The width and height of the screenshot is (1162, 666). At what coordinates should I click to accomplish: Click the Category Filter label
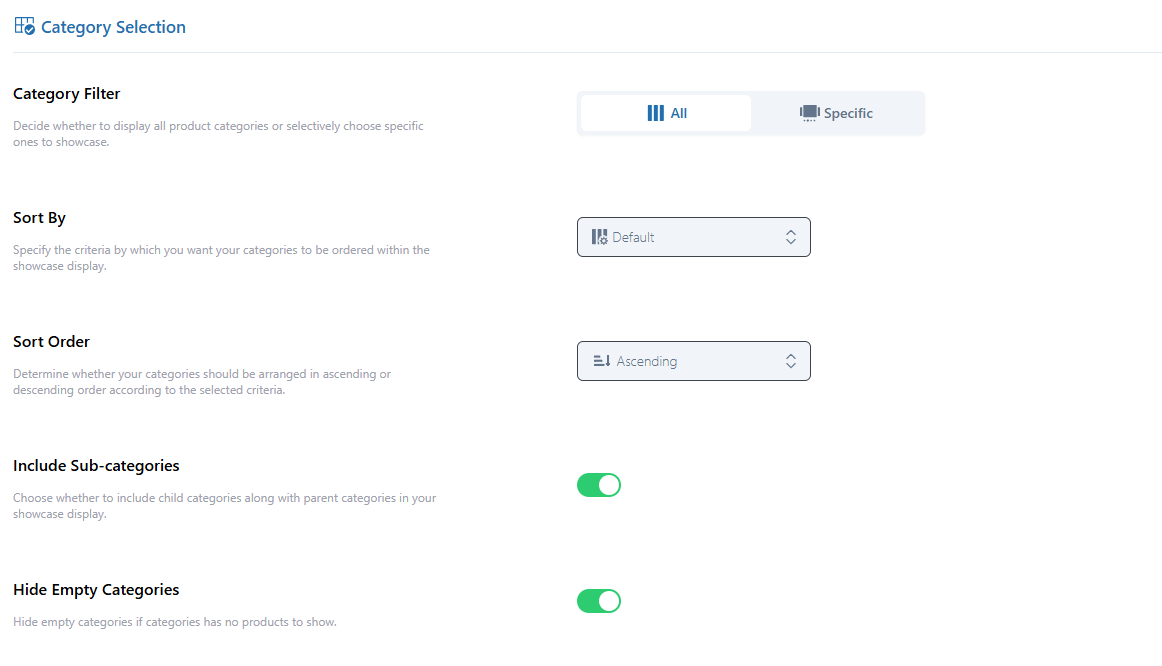pos(67,94)
